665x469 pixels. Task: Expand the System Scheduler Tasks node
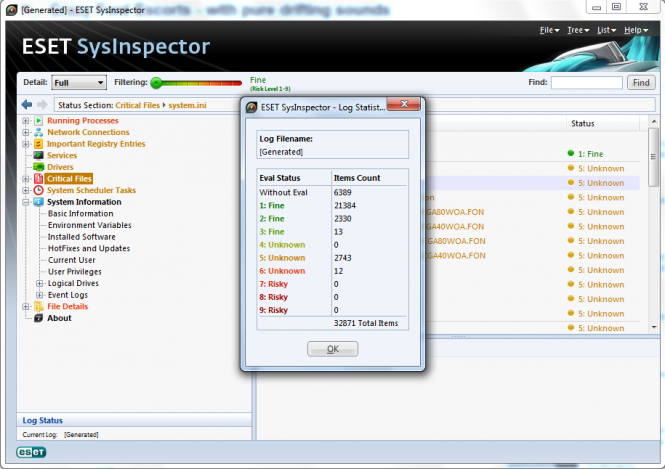coord(26,190)
